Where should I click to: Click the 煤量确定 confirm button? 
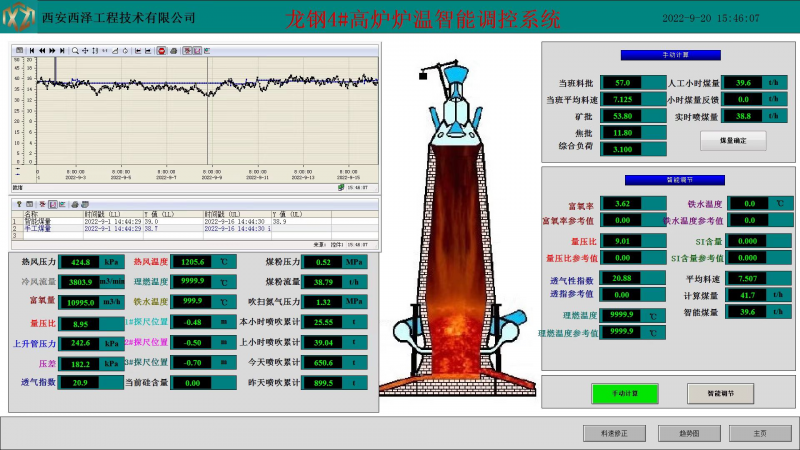pos(733,142)
